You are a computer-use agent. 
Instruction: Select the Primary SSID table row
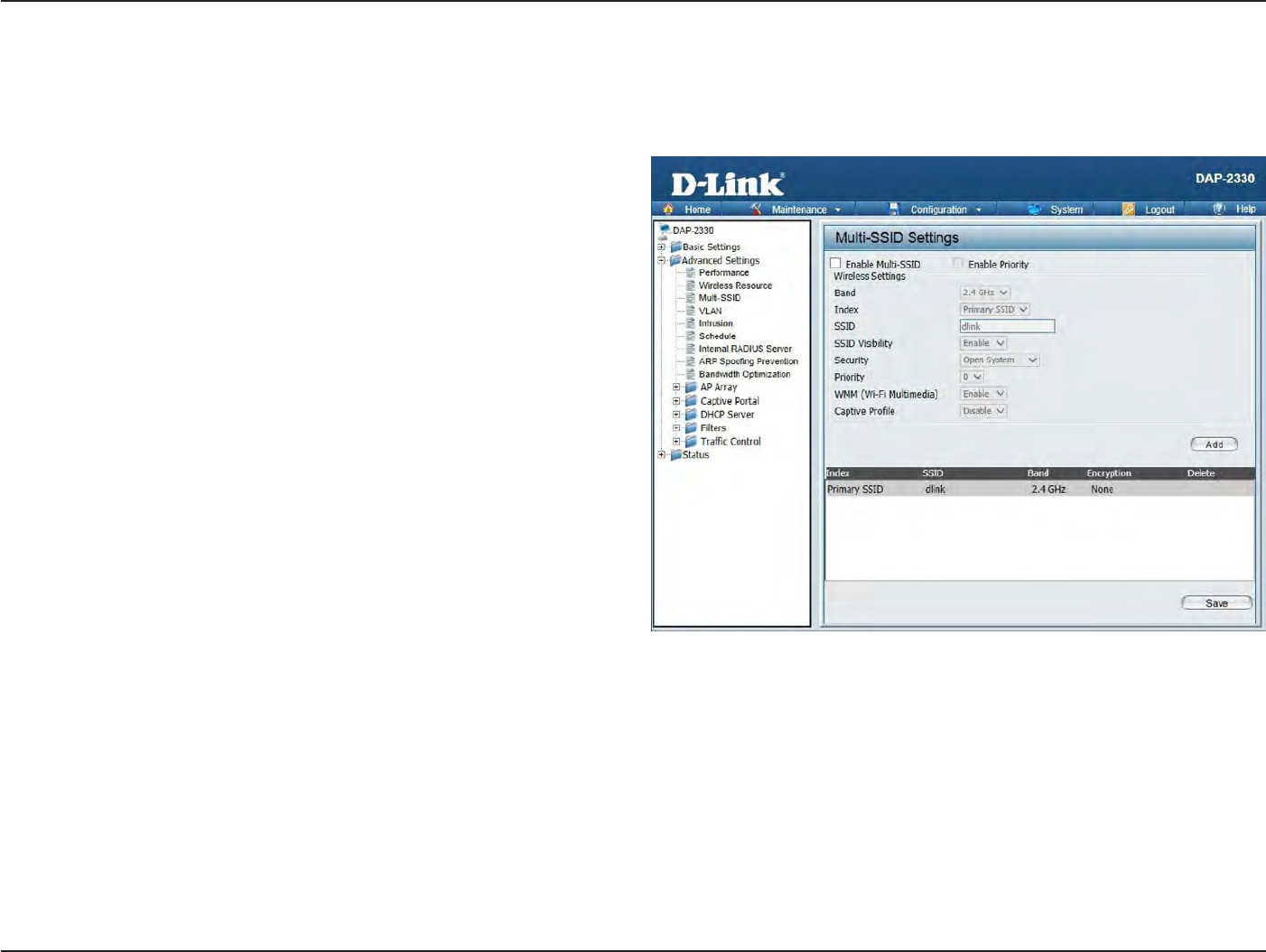point(1039,490)
